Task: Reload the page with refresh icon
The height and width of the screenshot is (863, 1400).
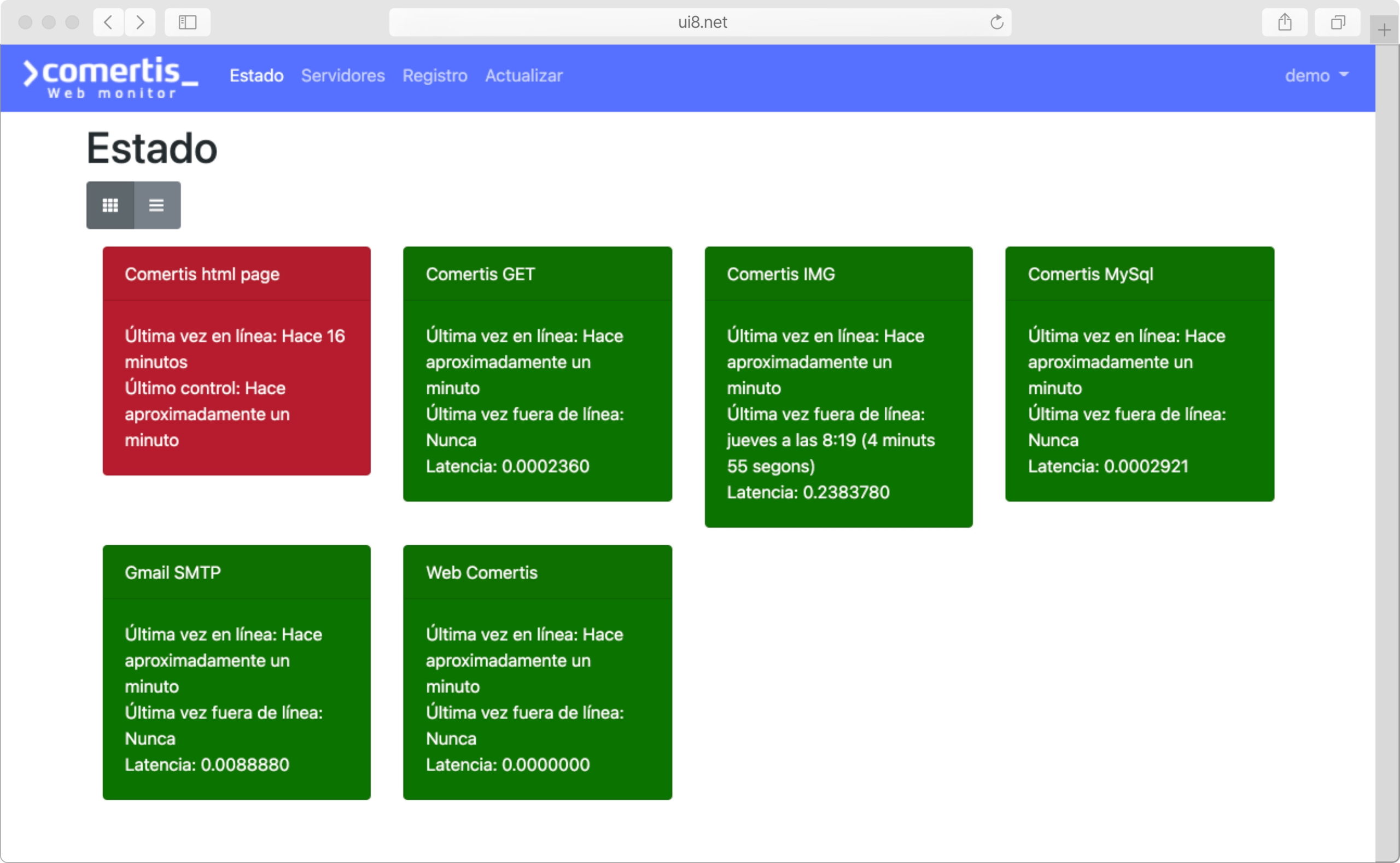Action: 996,22
